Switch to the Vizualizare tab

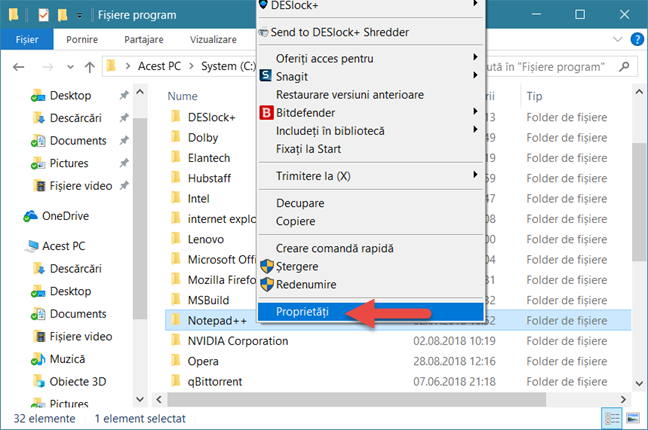213,39
